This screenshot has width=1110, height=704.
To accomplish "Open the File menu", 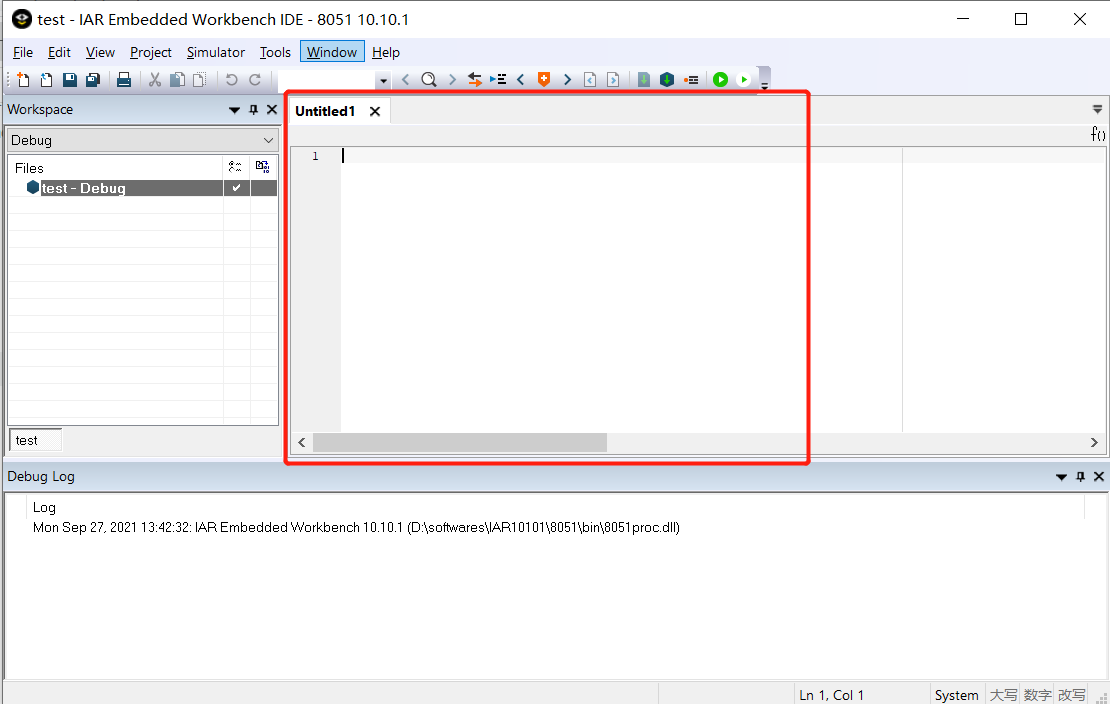I will (x=23, y=52).
